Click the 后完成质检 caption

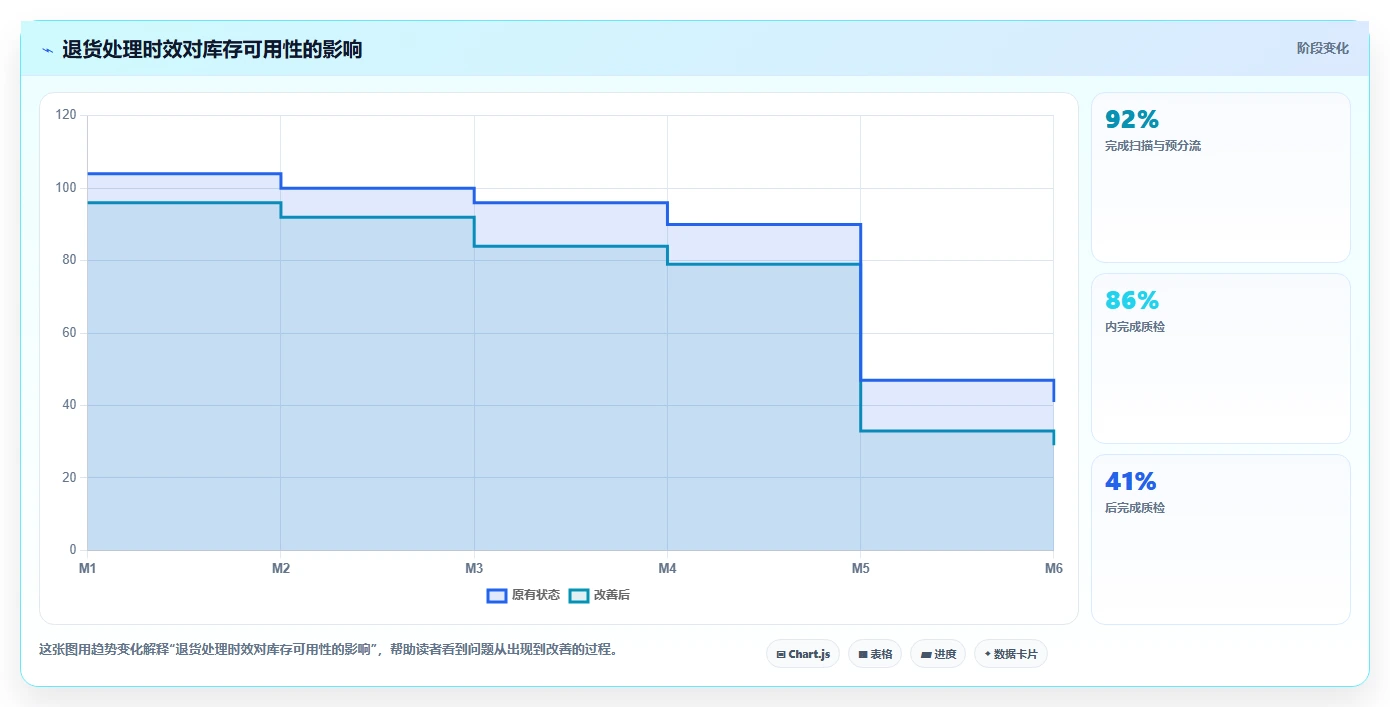tap(1135, 508)
